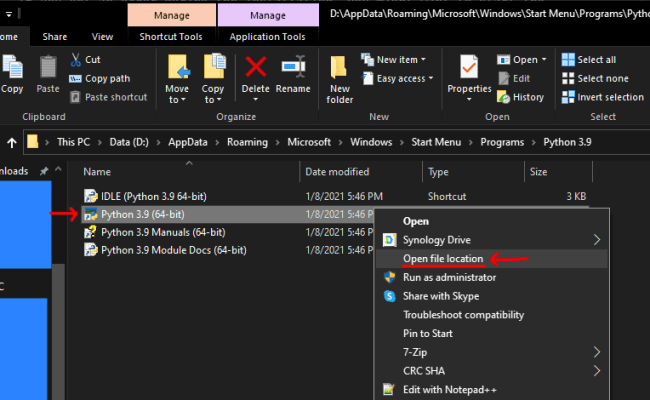650x400 pixels.
Task: Click the IDLE (Python 3.9 64-bit) shortcut icon
Action: (91, 196)
